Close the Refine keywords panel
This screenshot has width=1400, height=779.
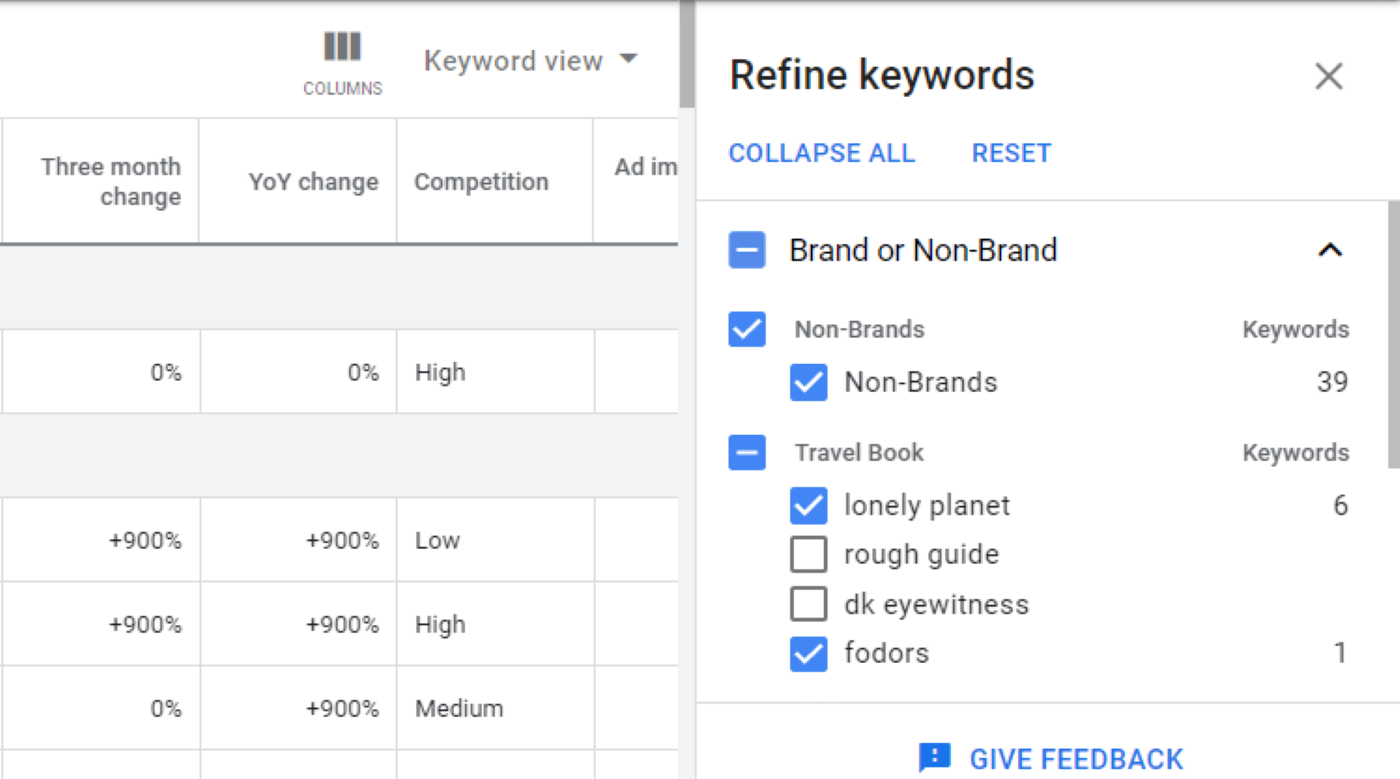coord(1329,76)
